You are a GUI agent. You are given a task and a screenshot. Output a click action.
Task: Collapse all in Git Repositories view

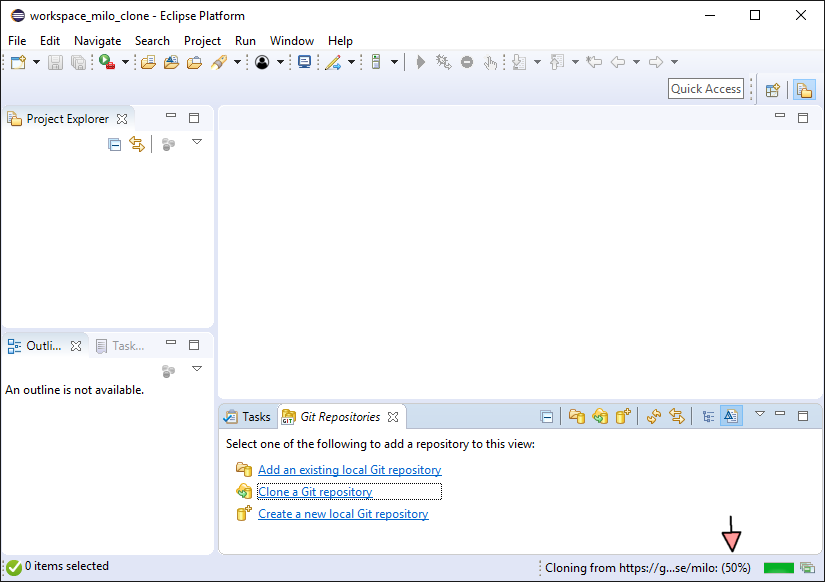547,417
